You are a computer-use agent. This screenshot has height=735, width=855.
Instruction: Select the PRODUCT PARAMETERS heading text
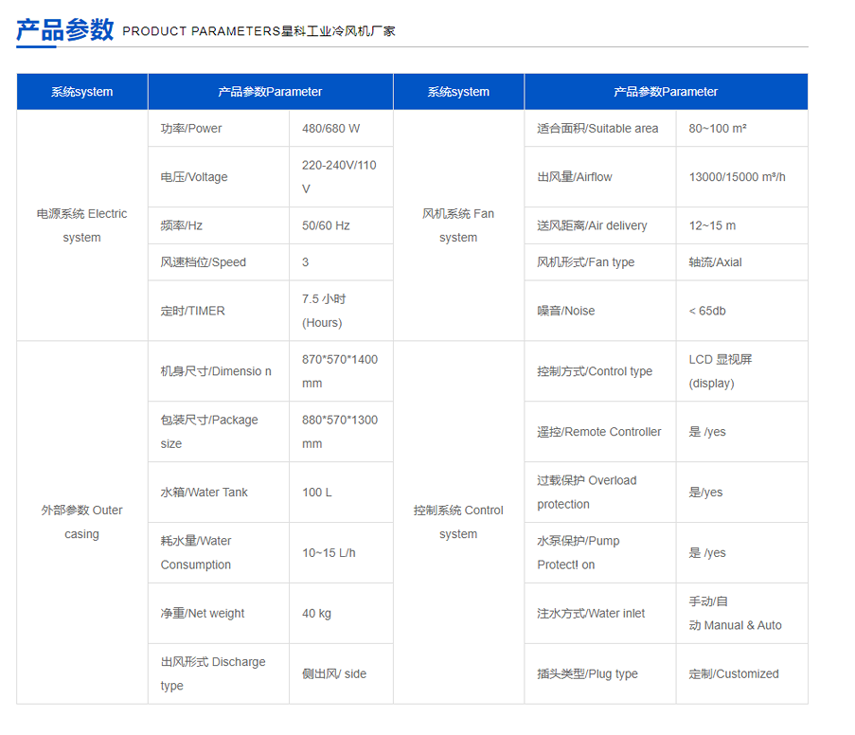[x=199, y=30]
